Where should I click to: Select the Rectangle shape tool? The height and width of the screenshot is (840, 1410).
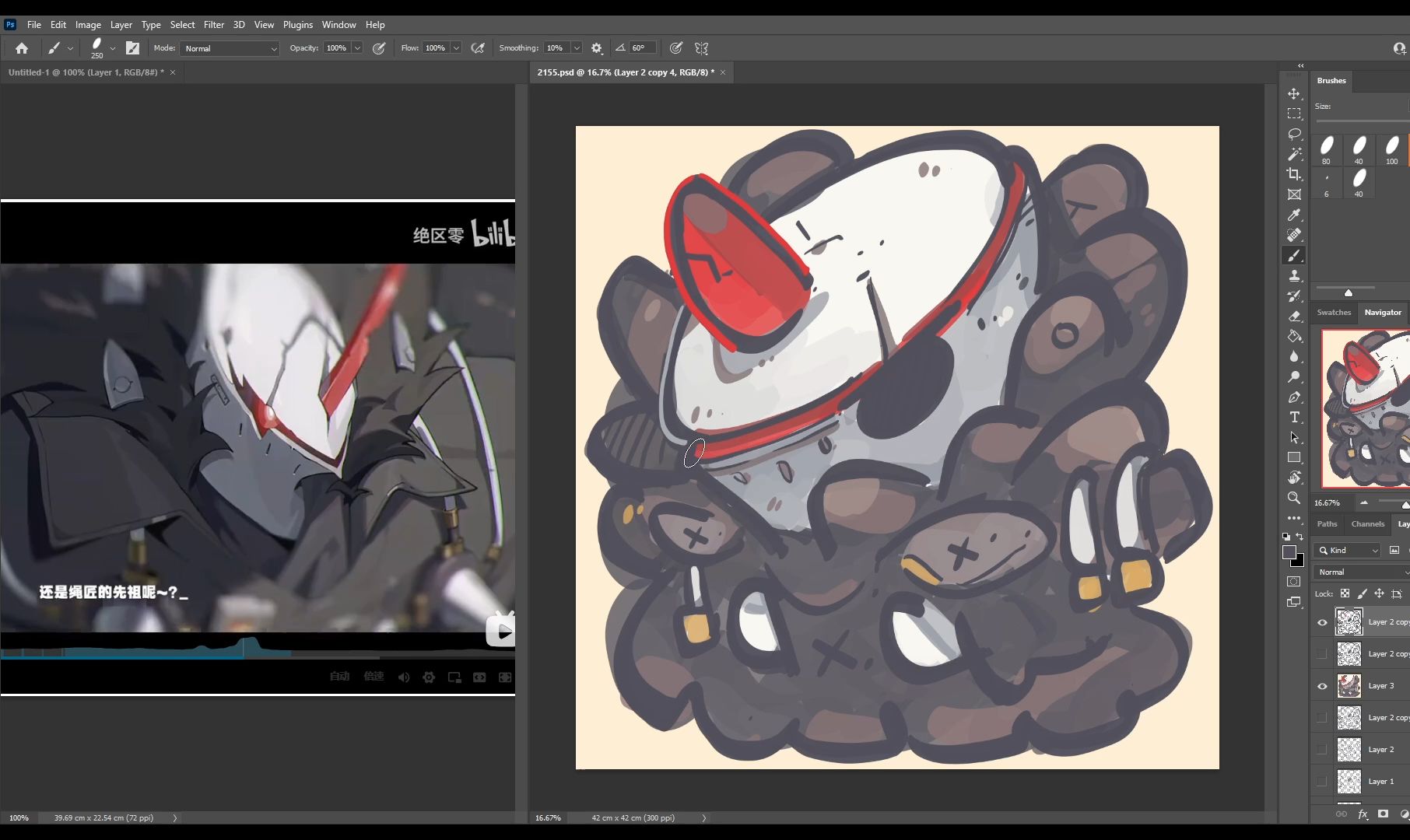pos(1294,457)
